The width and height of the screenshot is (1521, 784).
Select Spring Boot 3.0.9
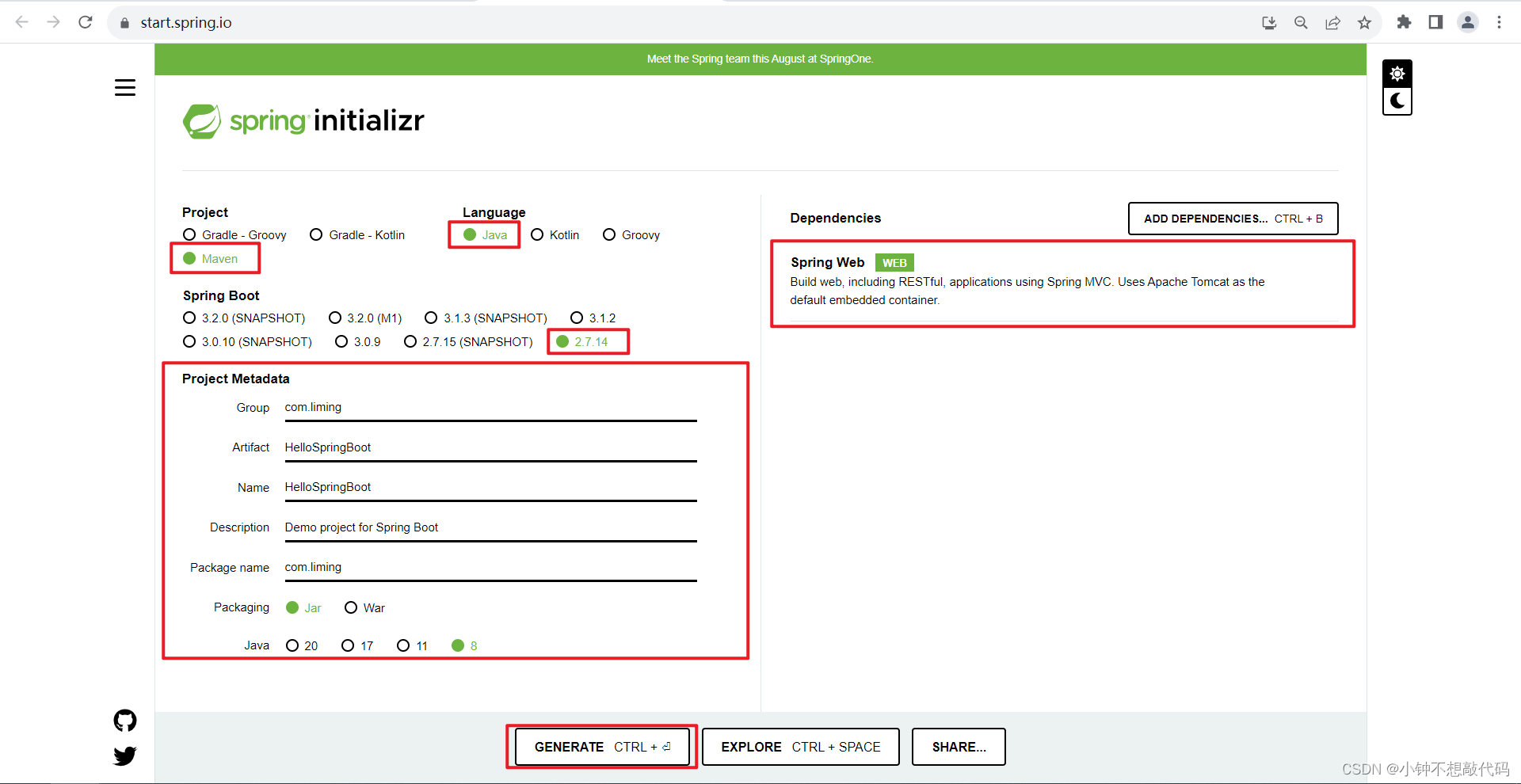[x=358, y=342]
